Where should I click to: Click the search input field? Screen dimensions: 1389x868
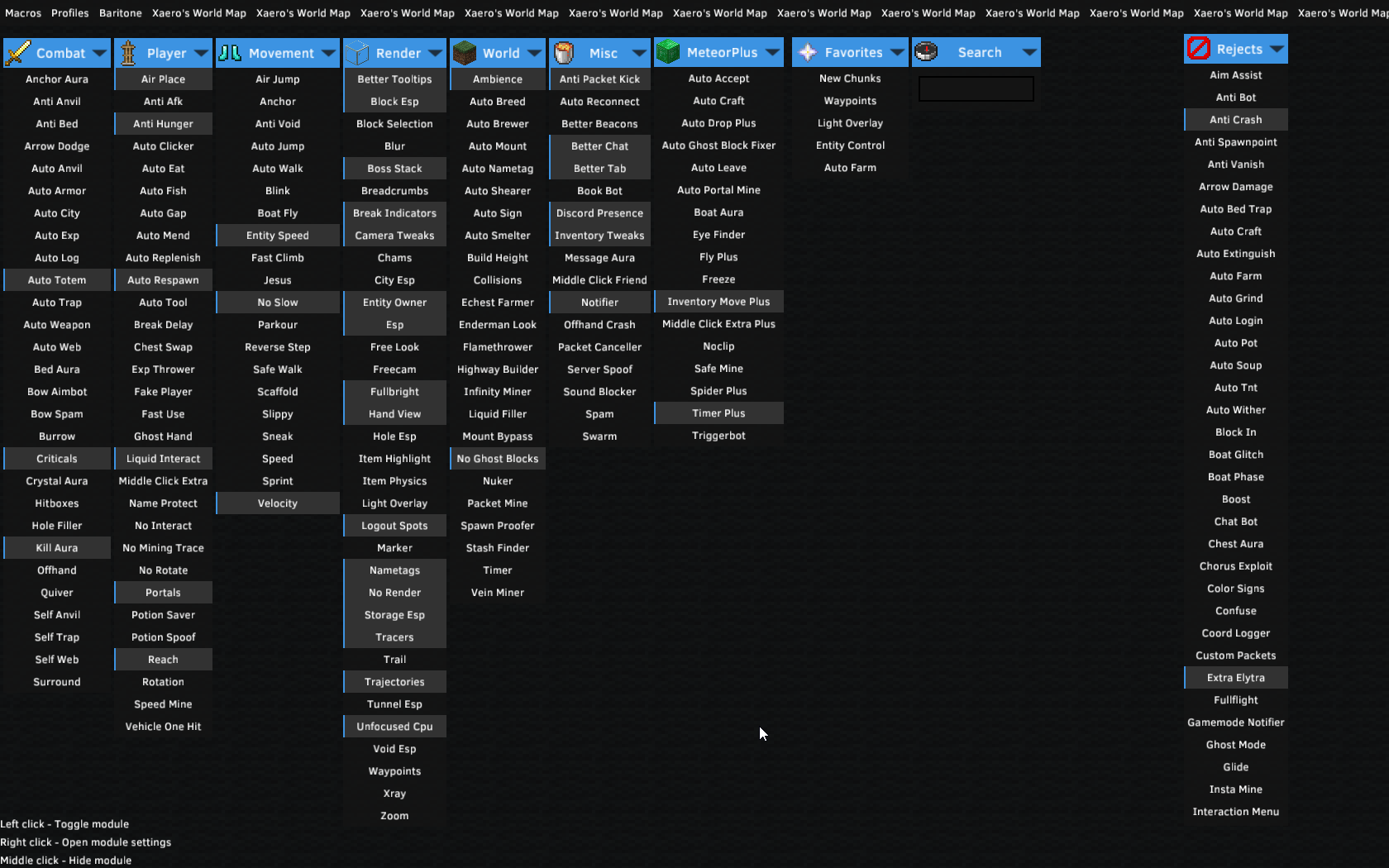[x=976, y=89]
